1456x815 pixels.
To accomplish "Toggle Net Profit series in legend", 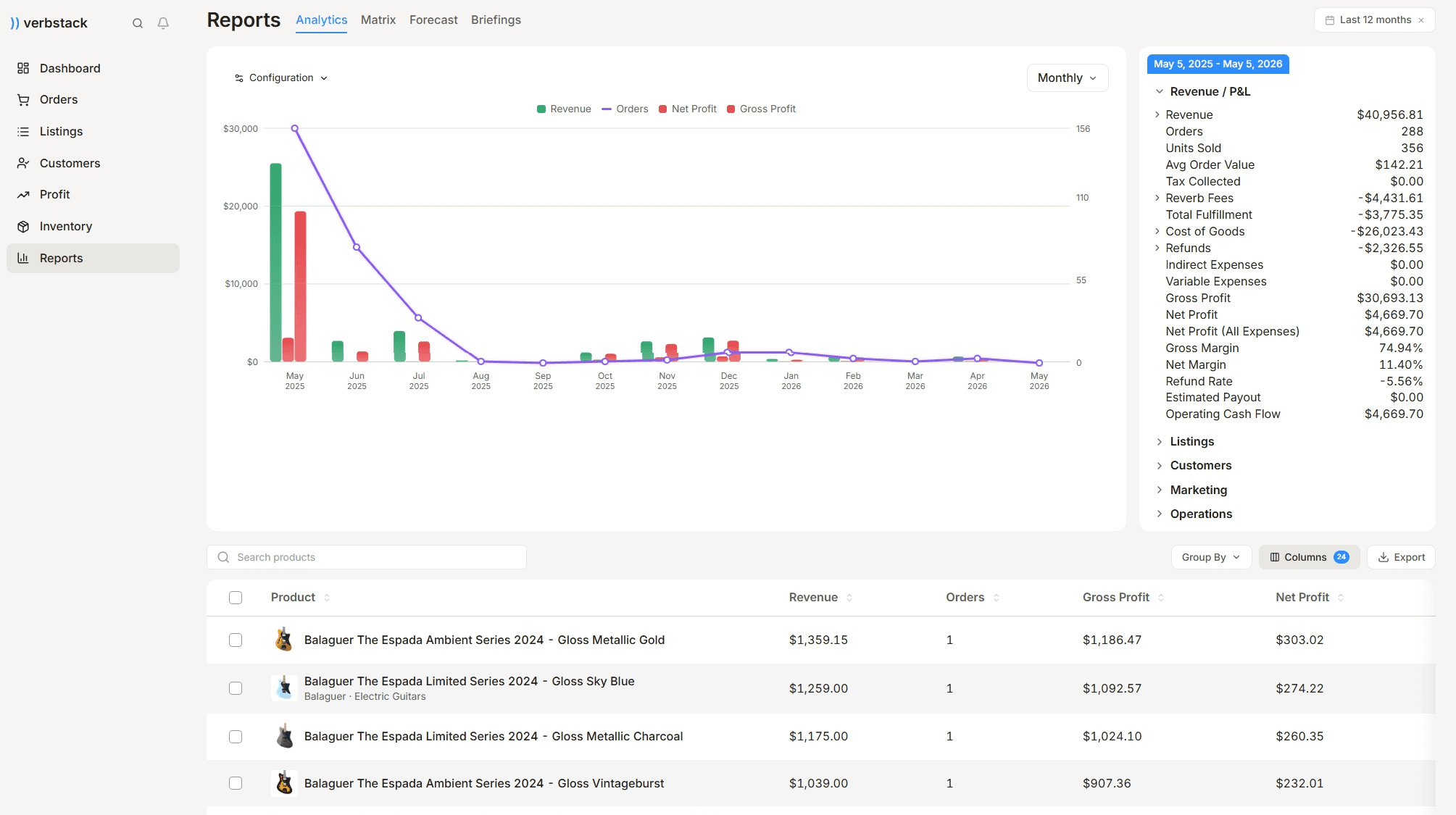I will (x=687, y=109).
